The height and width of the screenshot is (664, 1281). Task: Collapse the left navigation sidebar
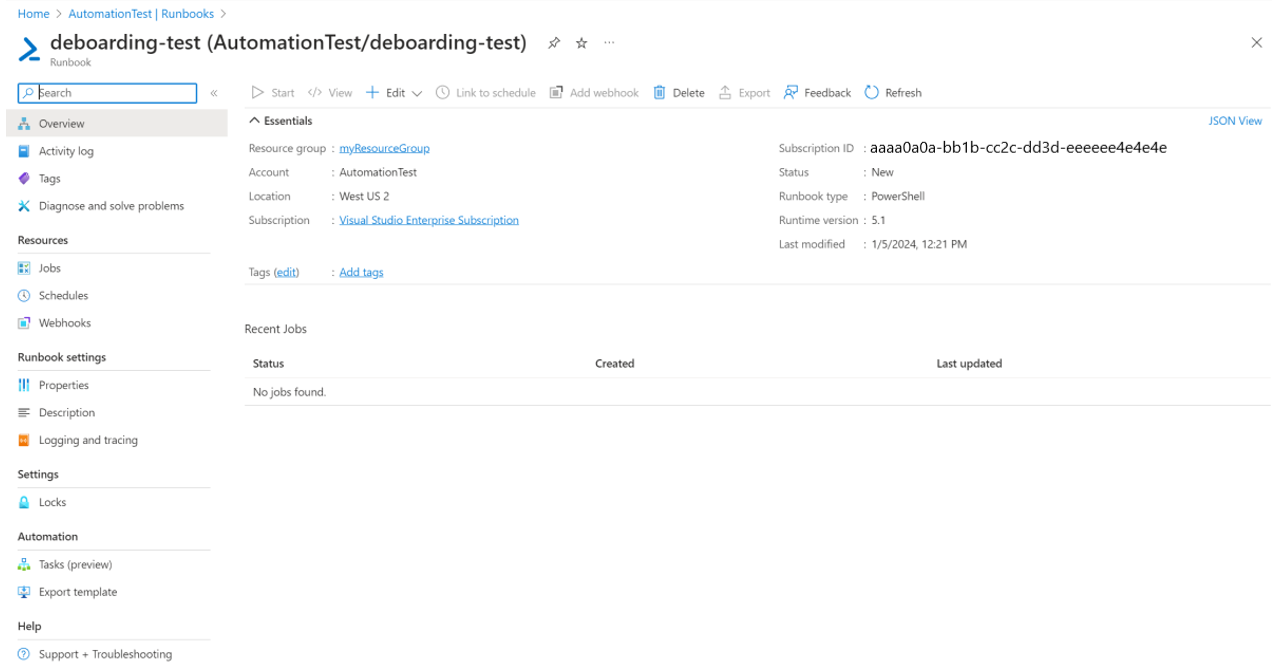click(x=214, y=92)
